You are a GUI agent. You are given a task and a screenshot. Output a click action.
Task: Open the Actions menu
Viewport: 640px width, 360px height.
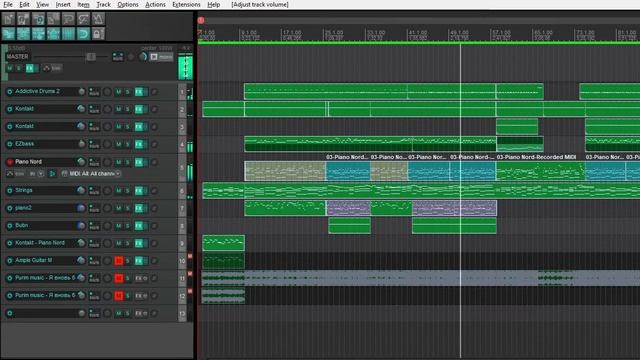point(155,4)
